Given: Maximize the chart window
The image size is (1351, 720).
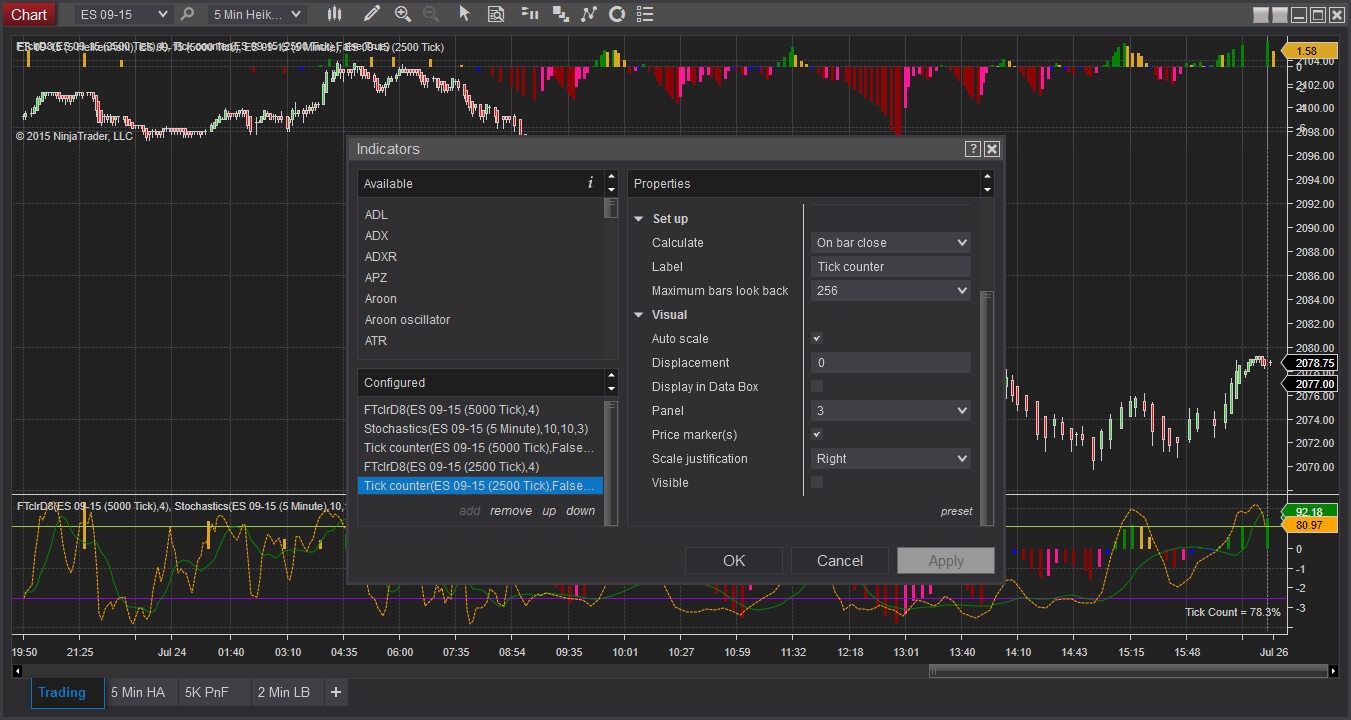Looking at the screenshot, I should point(1318,15).
